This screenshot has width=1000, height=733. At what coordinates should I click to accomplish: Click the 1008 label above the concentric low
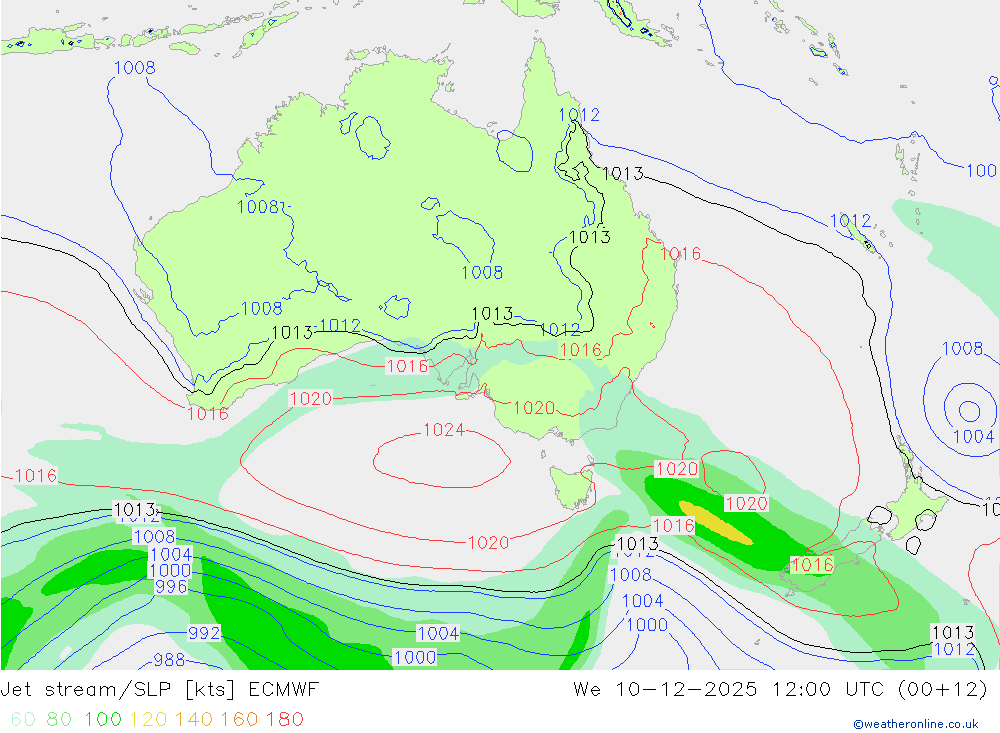click(x=962, y=349)
